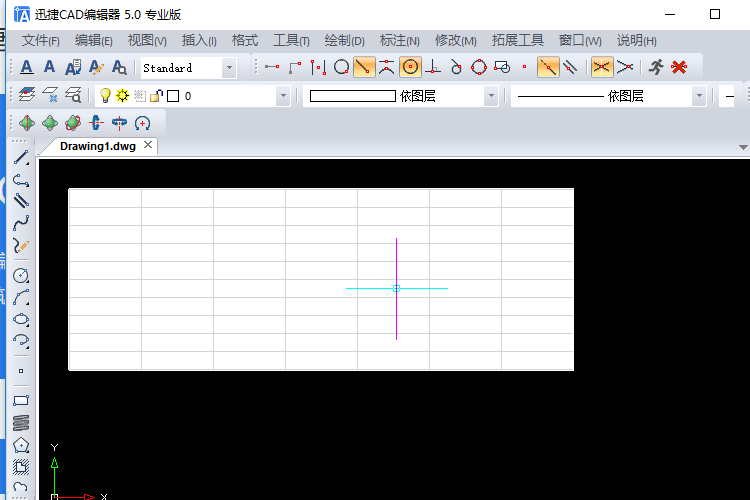Click the 3D free orbit icon
The height and width of the screenshot is (500, 750).
pyautogui.click(x=27, y=123)
